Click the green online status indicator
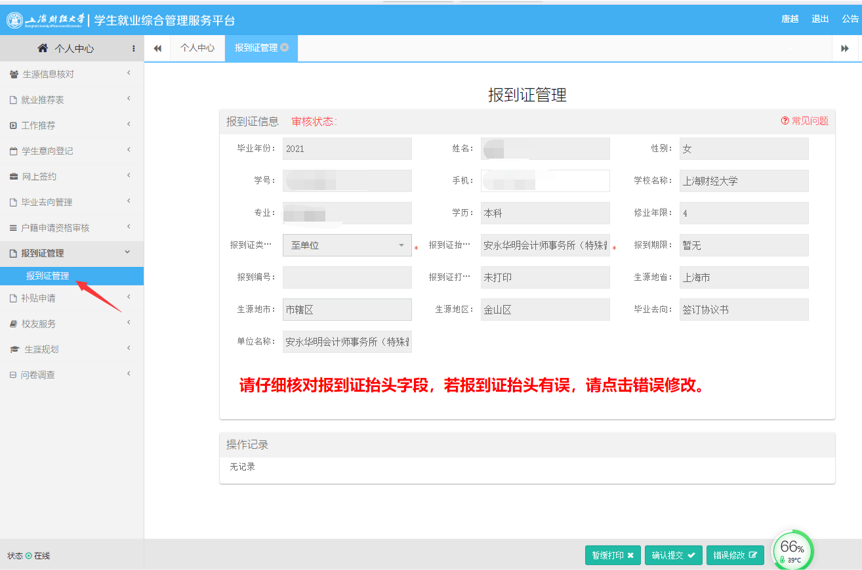 tap(29, 556)
